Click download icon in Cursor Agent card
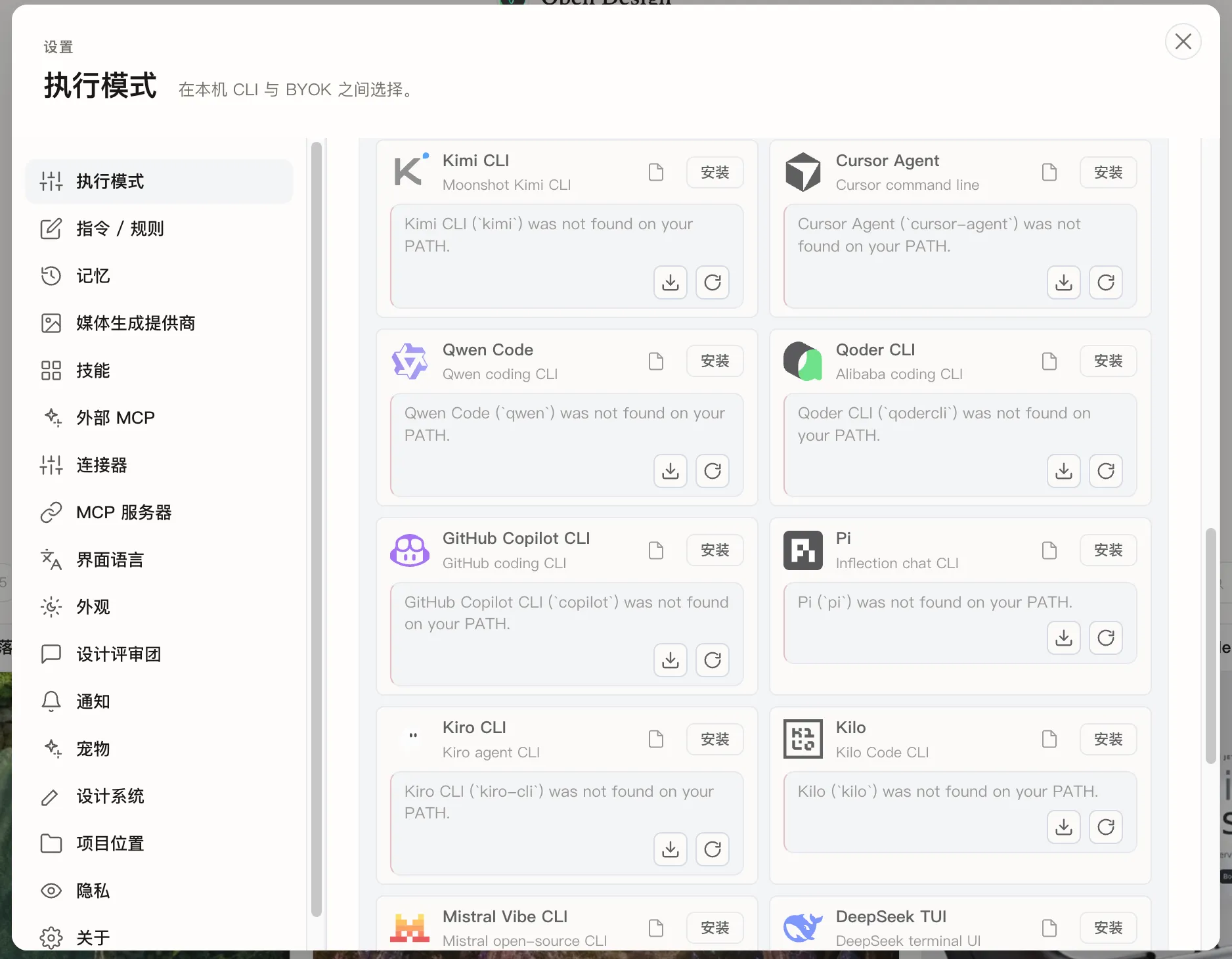This screenshot has width=1232, height=959. pyautogui.click(x=1063, y=282)
